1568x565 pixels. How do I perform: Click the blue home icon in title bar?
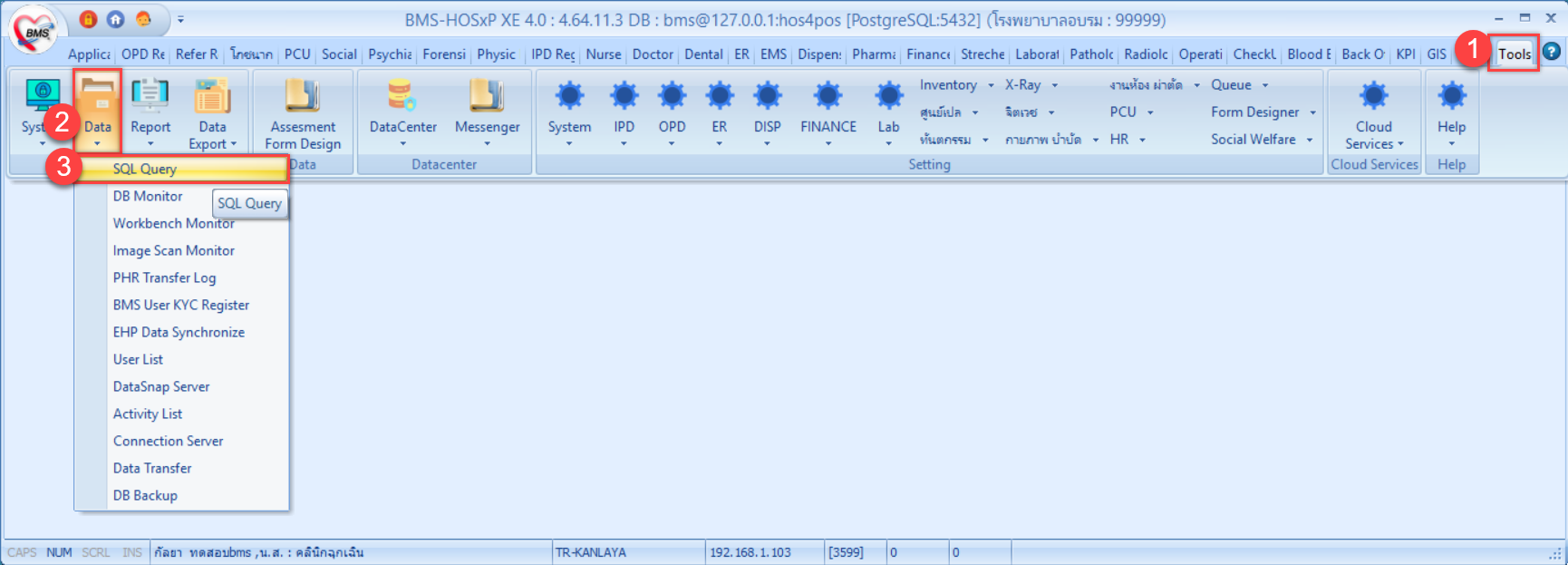tap(116, 19)
